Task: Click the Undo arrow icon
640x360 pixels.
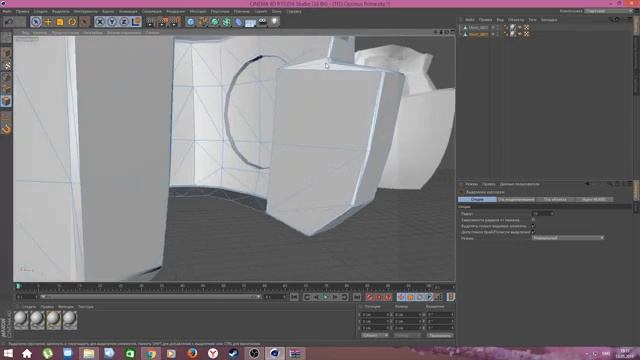Action: [x=9, y=22]
